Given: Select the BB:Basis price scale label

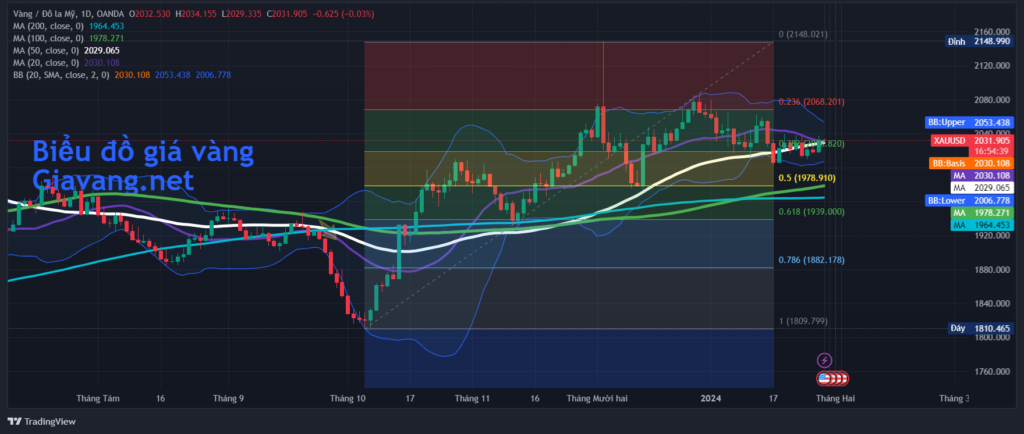Looking at the screenshot, I should [949, 163].
